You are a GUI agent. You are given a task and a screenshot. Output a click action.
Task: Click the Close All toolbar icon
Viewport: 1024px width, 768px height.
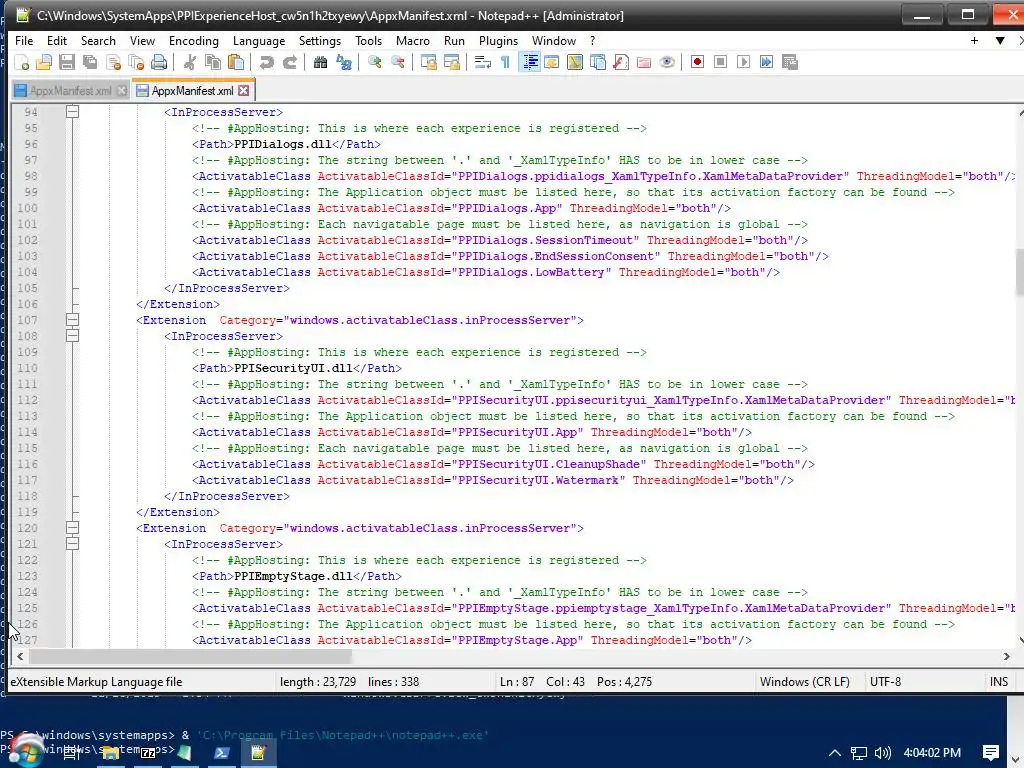pos(136,62)
